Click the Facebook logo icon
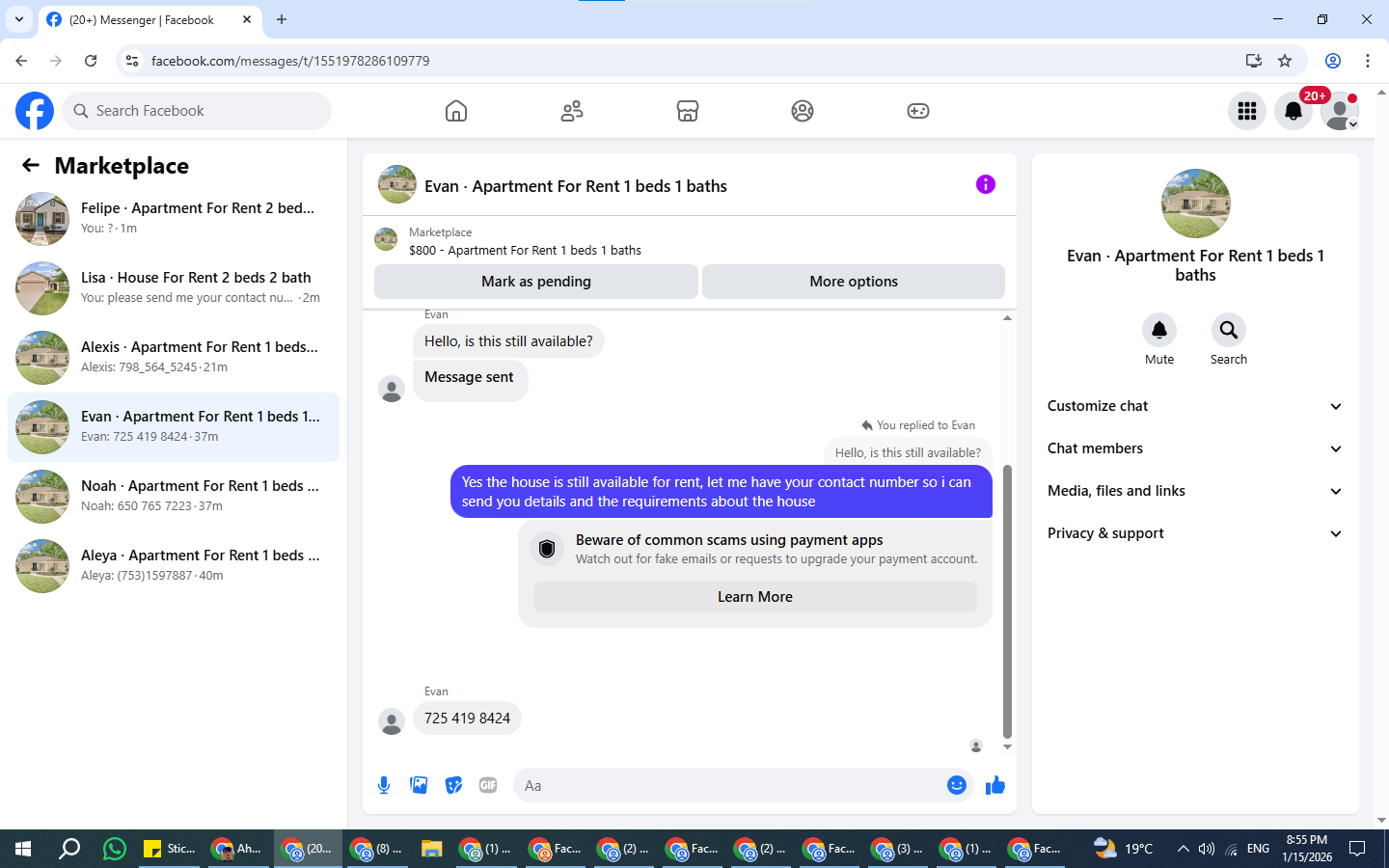This screenshot has width=1389, height=868. click(35, 111)
